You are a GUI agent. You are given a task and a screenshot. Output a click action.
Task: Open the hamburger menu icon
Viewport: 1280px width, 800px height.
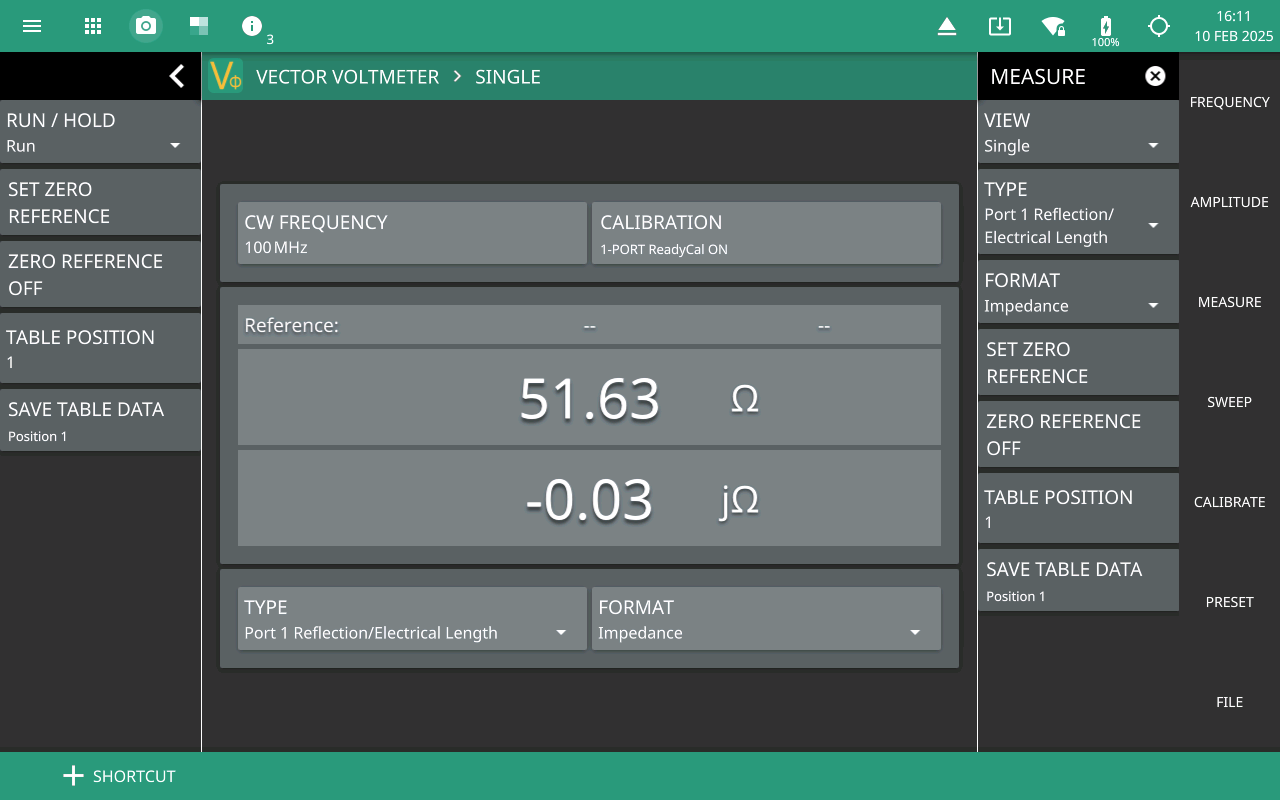(x=32, y=26)
